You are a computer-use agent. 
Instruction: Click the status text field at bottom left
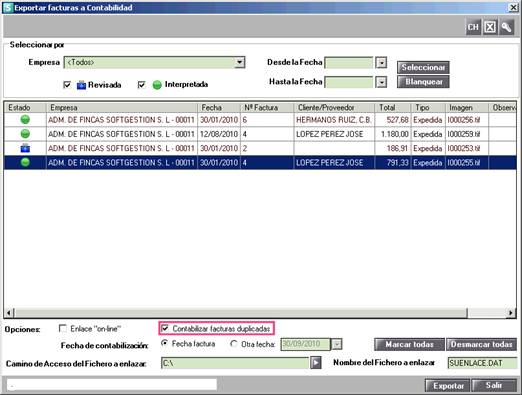point(112,385)
